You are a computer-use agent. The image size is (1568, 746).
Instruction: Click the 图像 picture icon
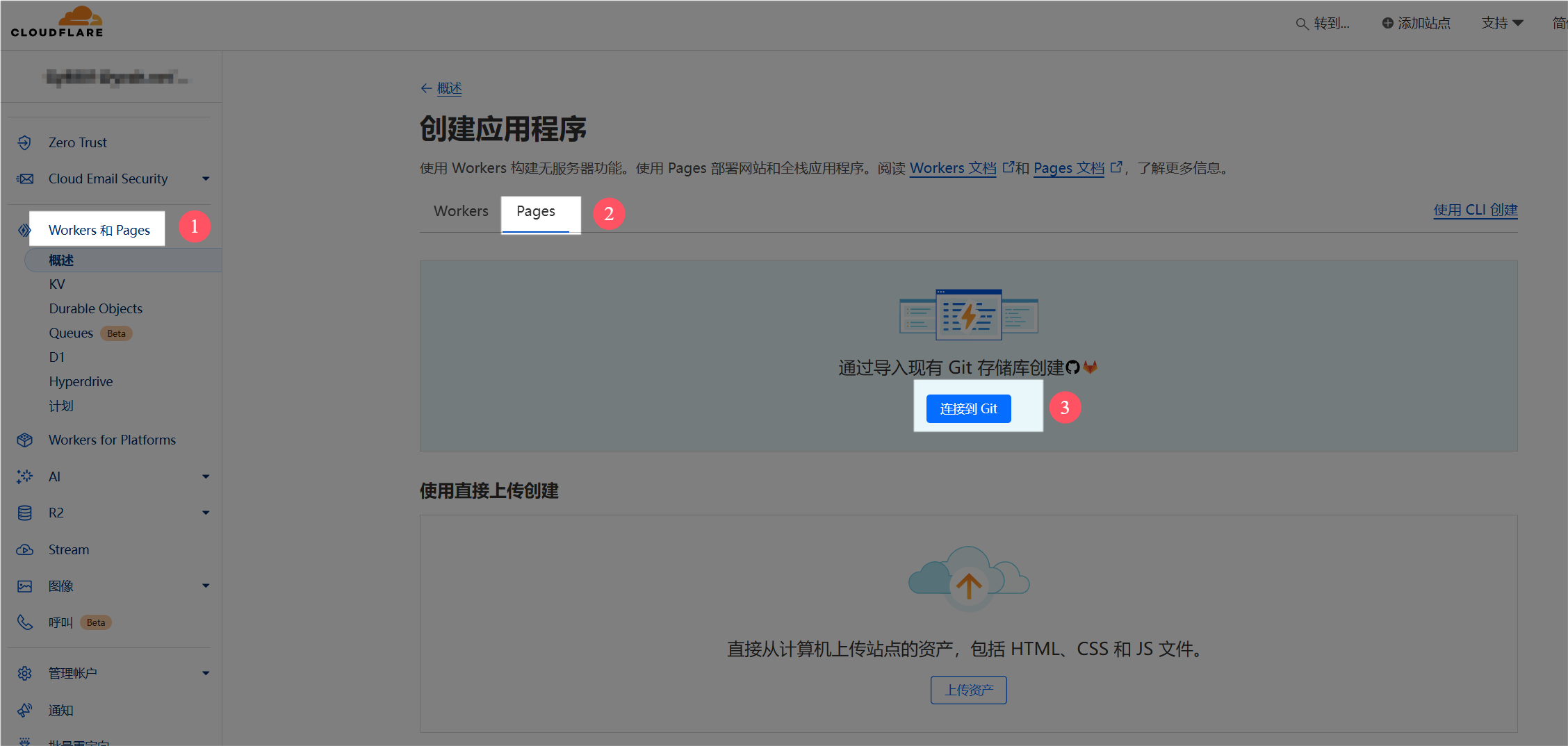coord(25,586)
